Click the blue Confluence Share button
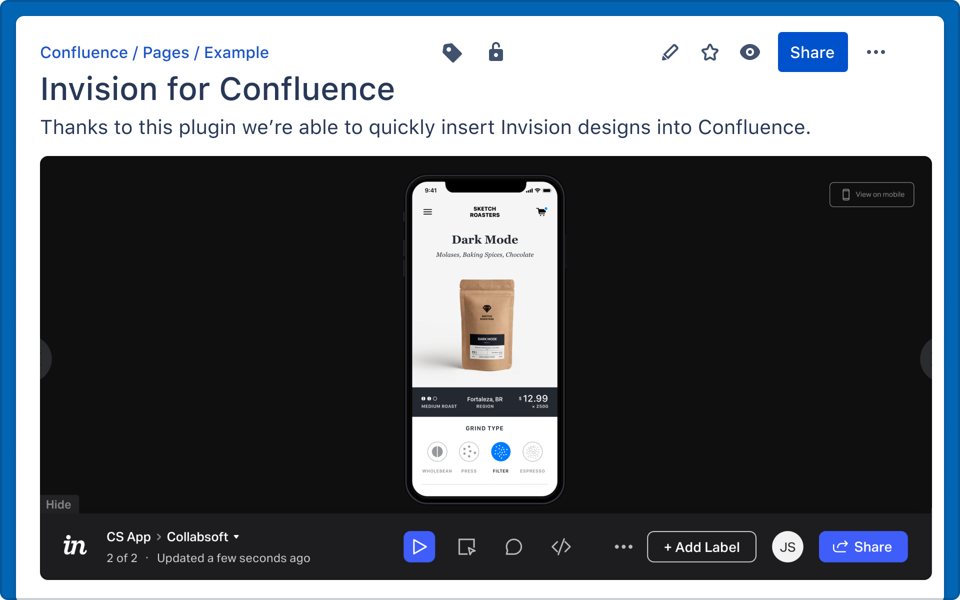The width and height of the screenshot is (960, 600). click(x=812, y=52)
